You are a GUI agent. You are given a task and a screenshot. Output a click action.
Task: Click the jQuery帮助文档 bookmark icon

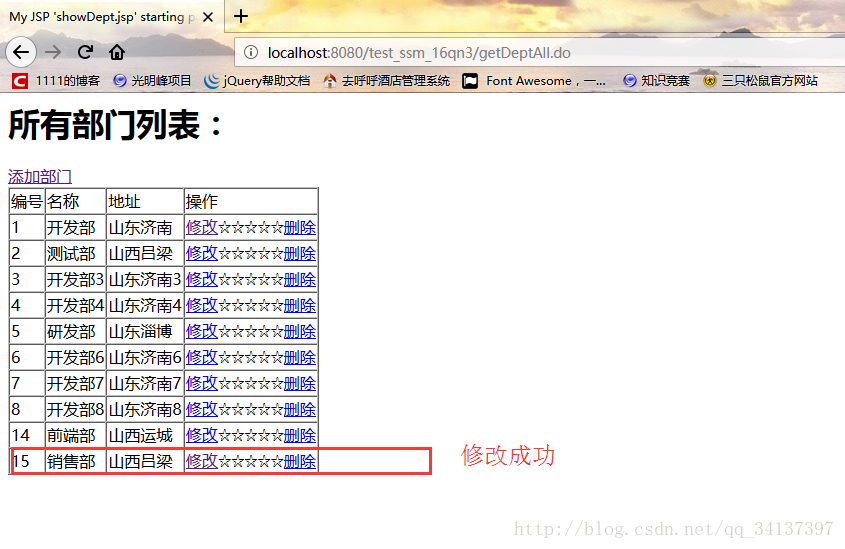pos(212,81)
